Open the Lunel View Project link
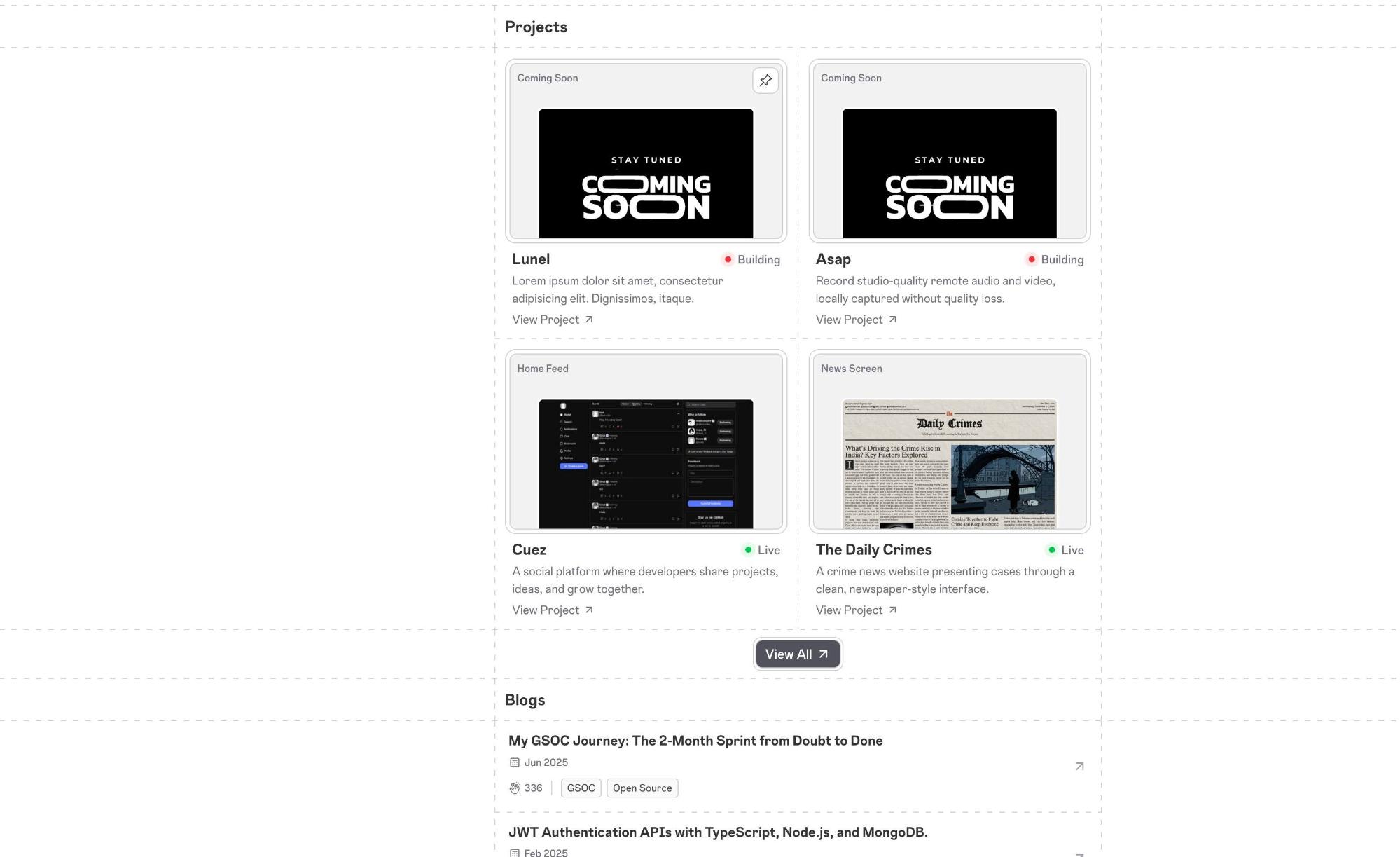This screenshot has height=857, width=1400. (546, 320)
